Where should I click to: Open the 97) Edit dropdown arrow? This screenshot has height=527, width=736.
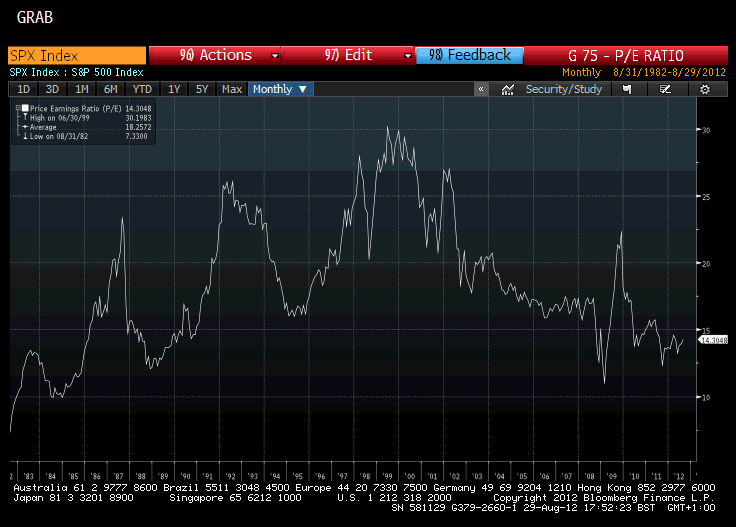(x=407, y=56)
